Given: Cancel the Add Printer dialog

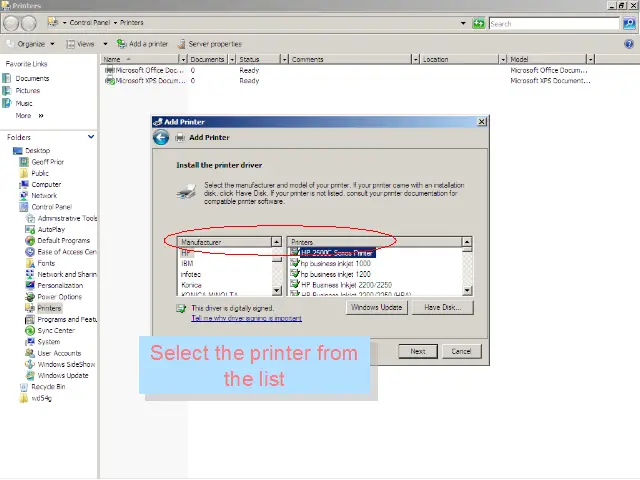Looking at the screenshot, I should click(x=461, y=351).
